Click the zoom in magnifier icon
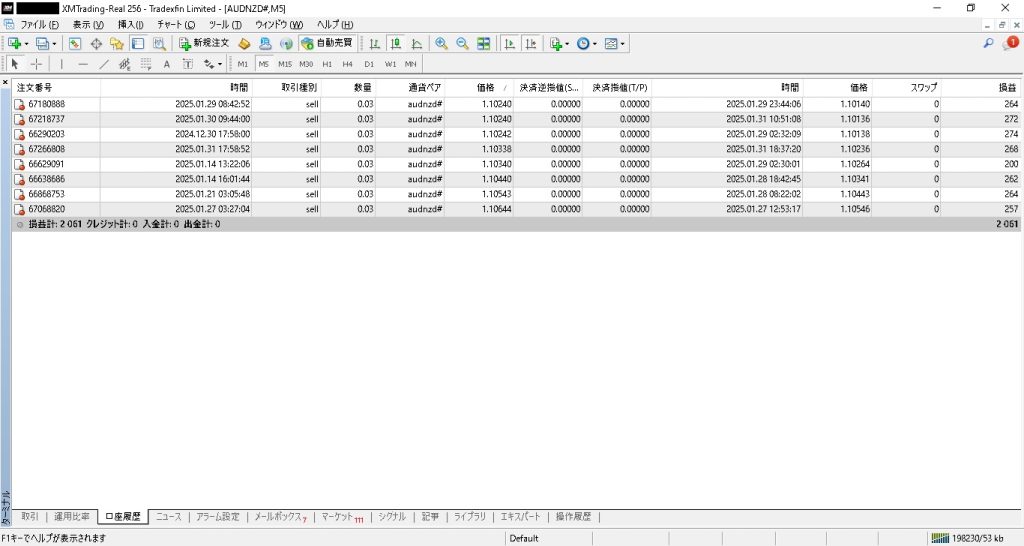Viewport: 1024px width, 546px height. coord(441,44)
